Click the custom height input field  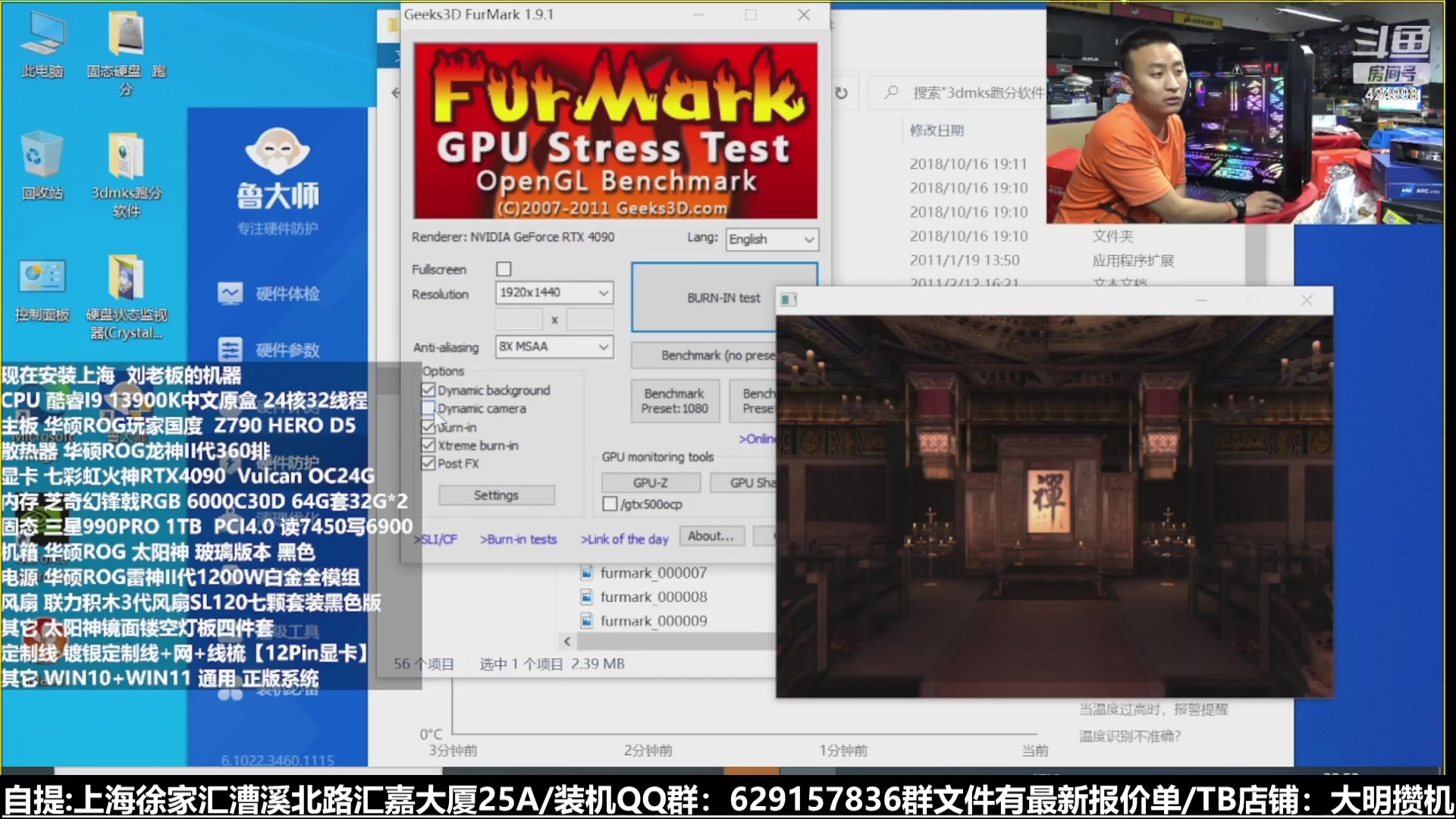pos(590,319)
